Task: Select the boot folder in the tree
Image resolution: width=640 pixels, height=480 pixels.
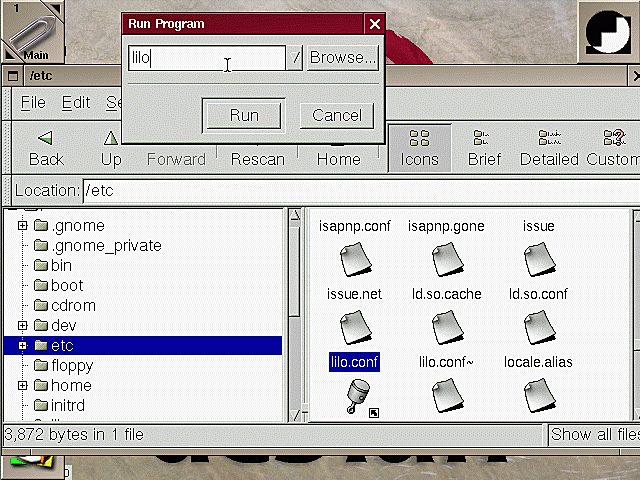Action: [58, 285]
